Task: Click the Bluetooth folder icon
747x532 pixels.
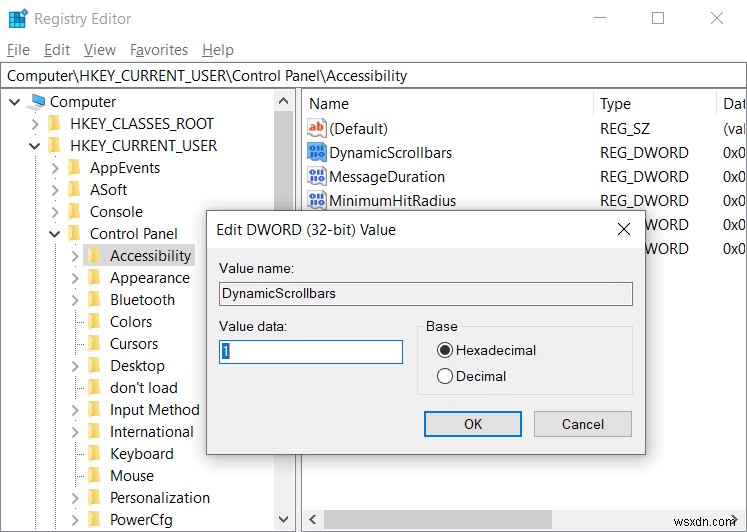Action: [x=94, y=300]
